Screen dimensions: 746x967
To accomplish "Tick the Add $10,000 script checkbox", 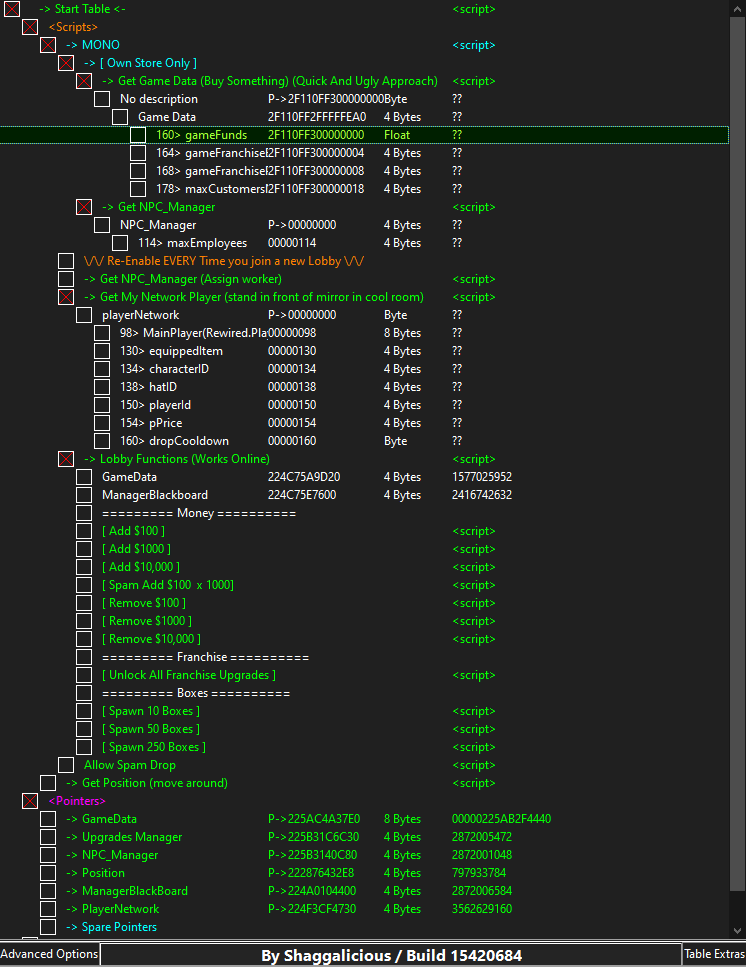I will [84, 567].
